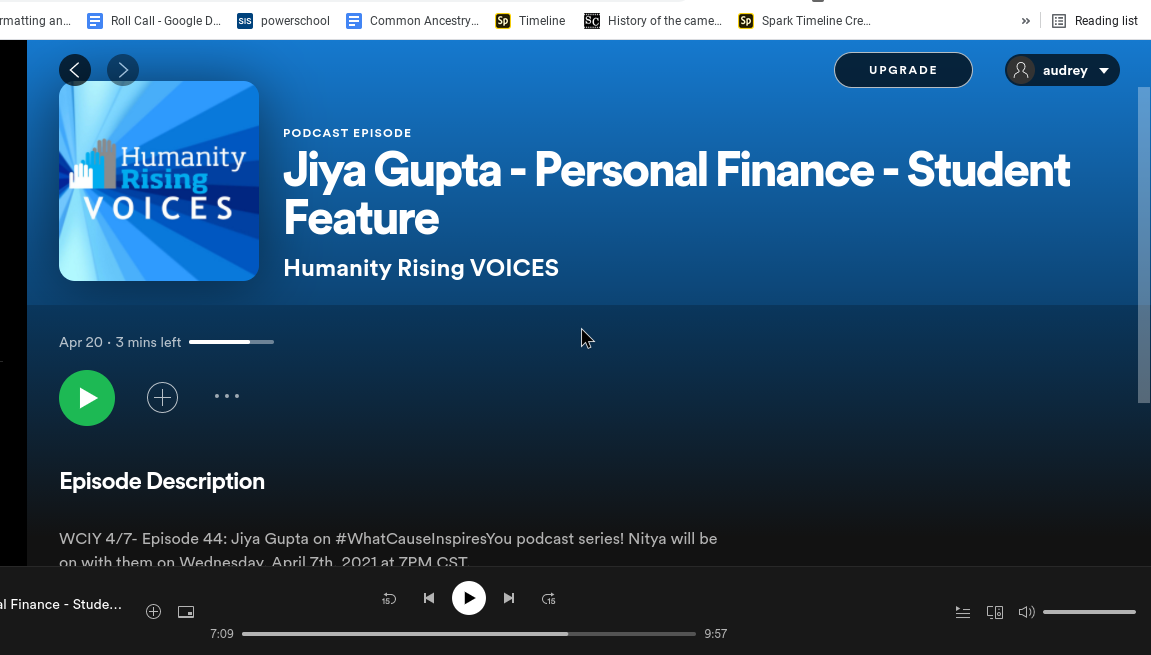Go back with the left arrow button
The width and height of the screenshot is (1151, 655).
(x=75, y=70)
